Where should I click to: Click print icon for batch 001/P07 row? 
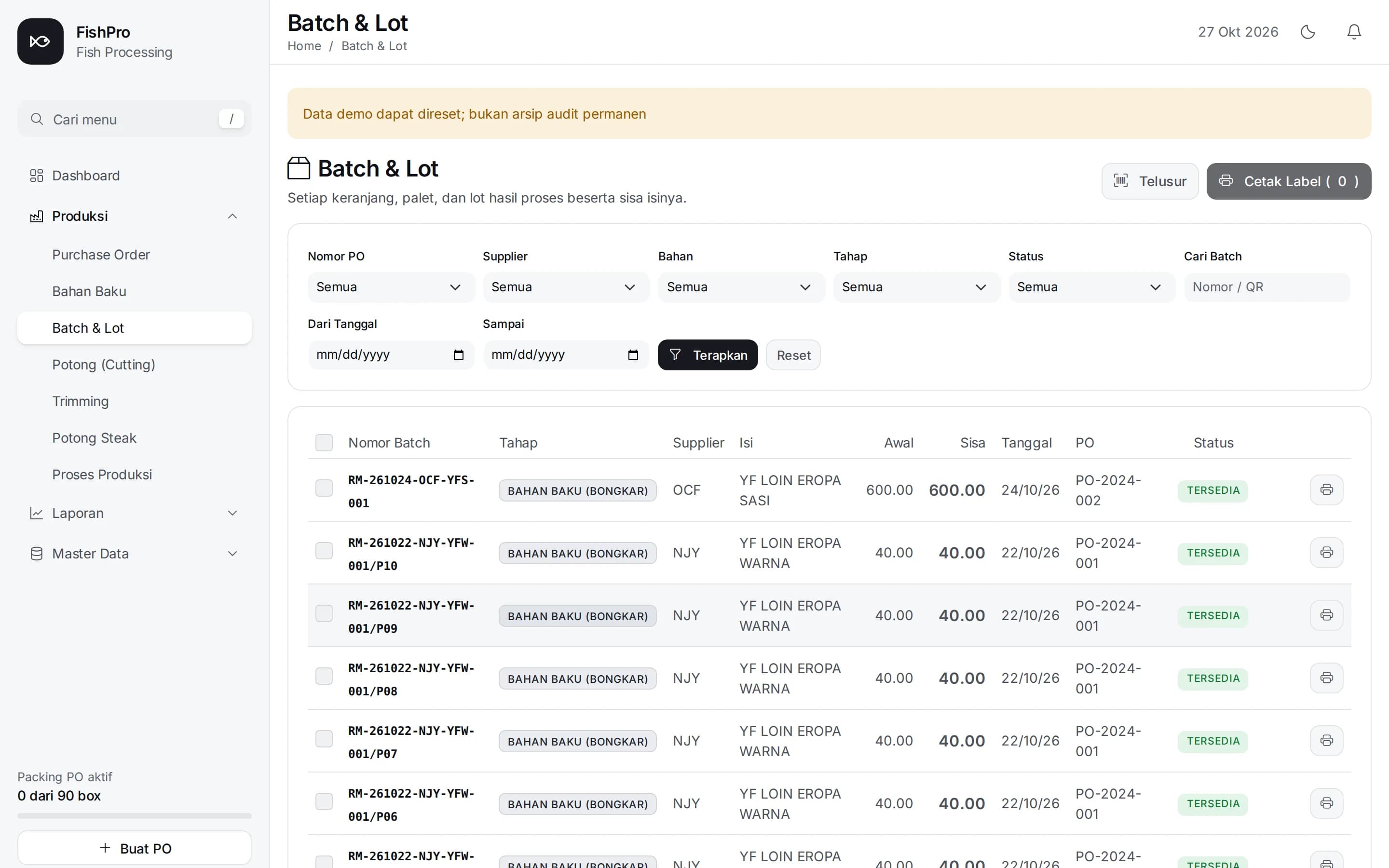(x=1326, y=740)
